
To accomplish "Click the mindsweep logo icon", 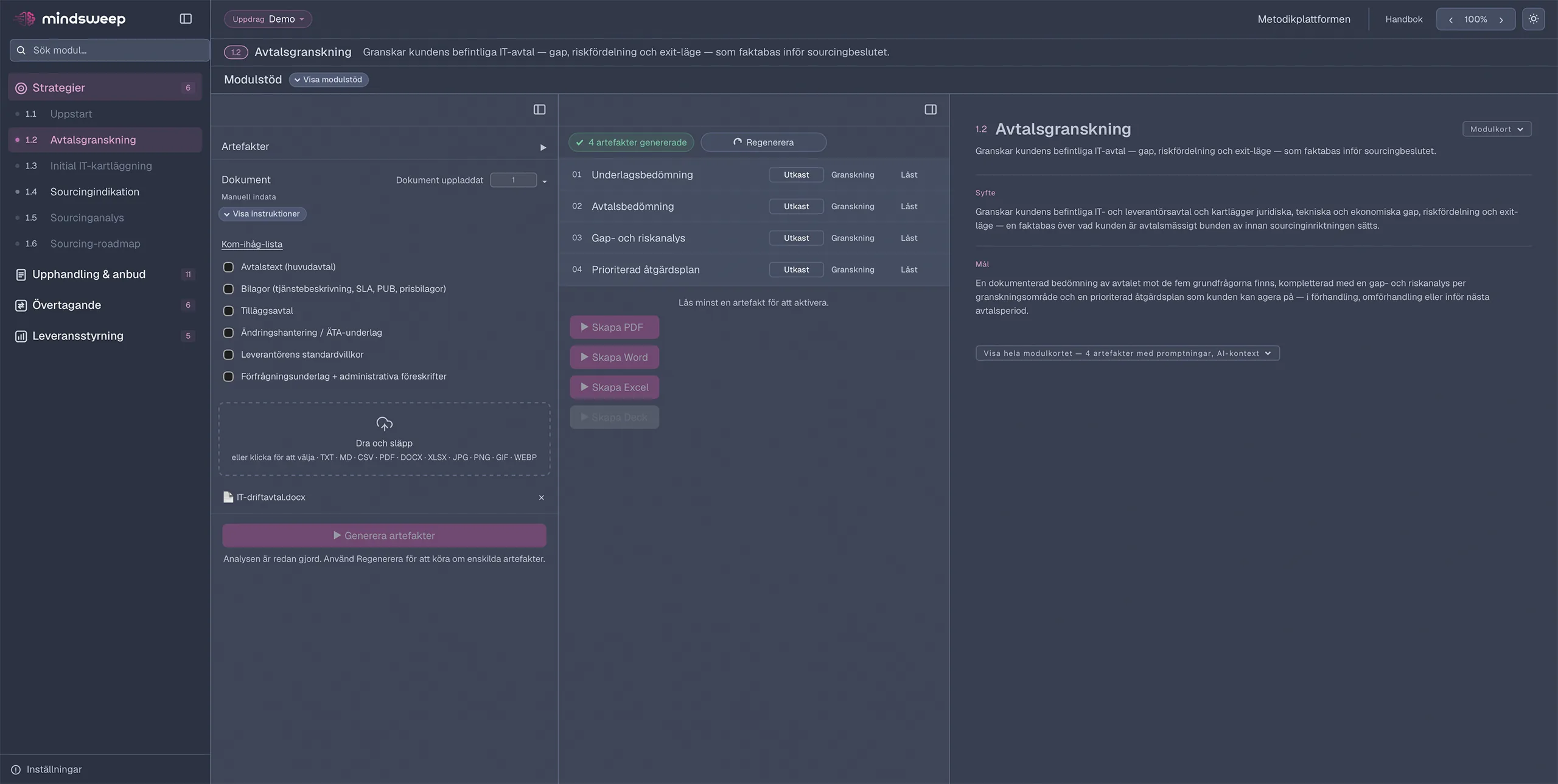I will click(x=25, y=19).
